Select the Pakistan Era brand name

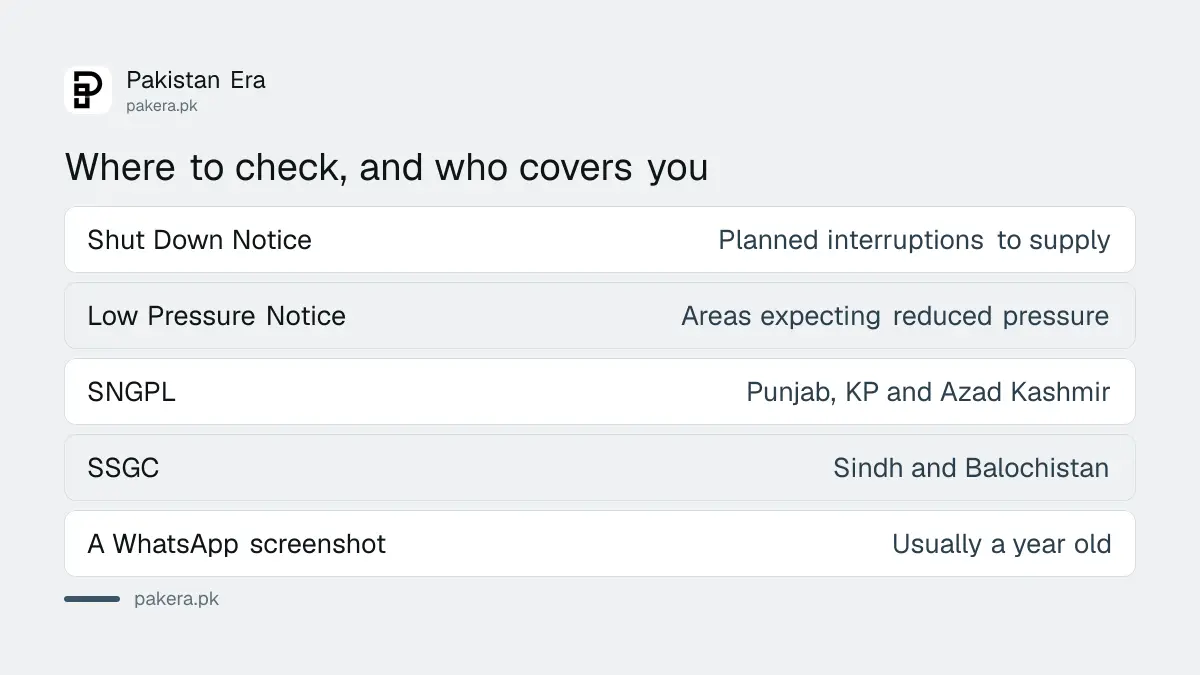pos(196,80)
